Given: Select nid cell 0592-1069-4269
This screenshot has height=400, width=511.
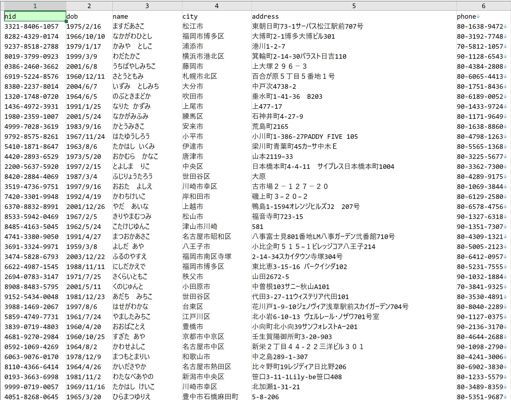Looking at the screenshot, I should pos(35,346).
